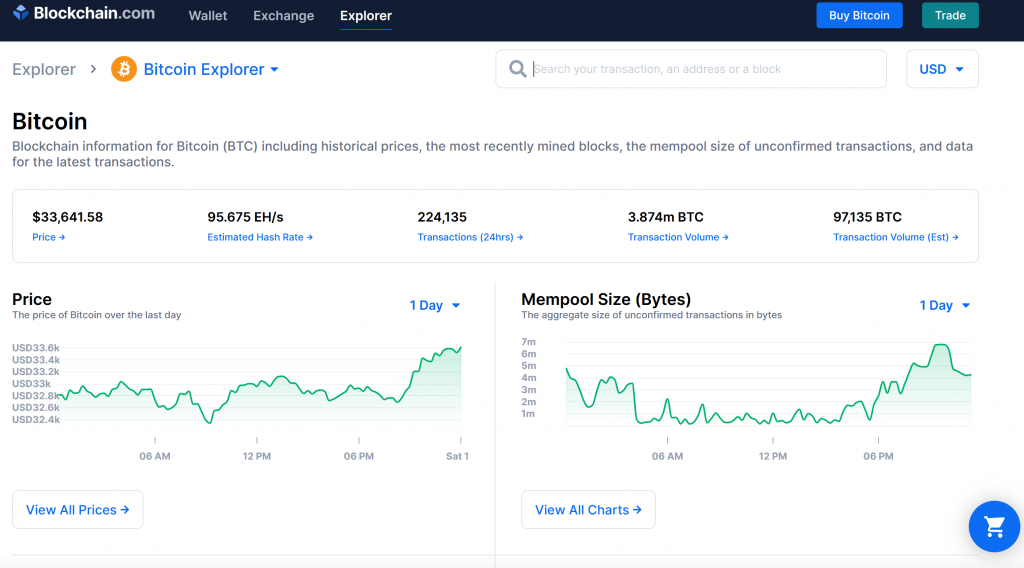Click the Buy Bitcoin button

tap(859, 15)
